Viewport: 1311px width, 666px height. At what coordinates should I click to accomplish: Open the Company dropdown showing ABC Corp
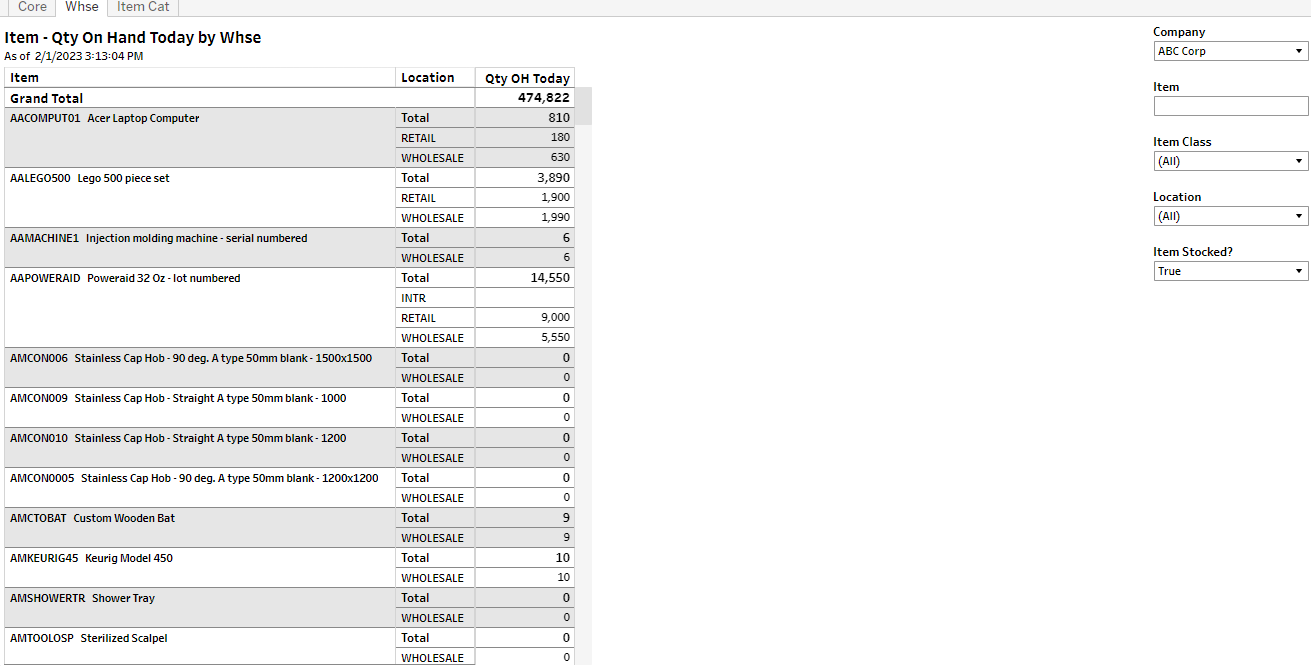point(1230,51)
